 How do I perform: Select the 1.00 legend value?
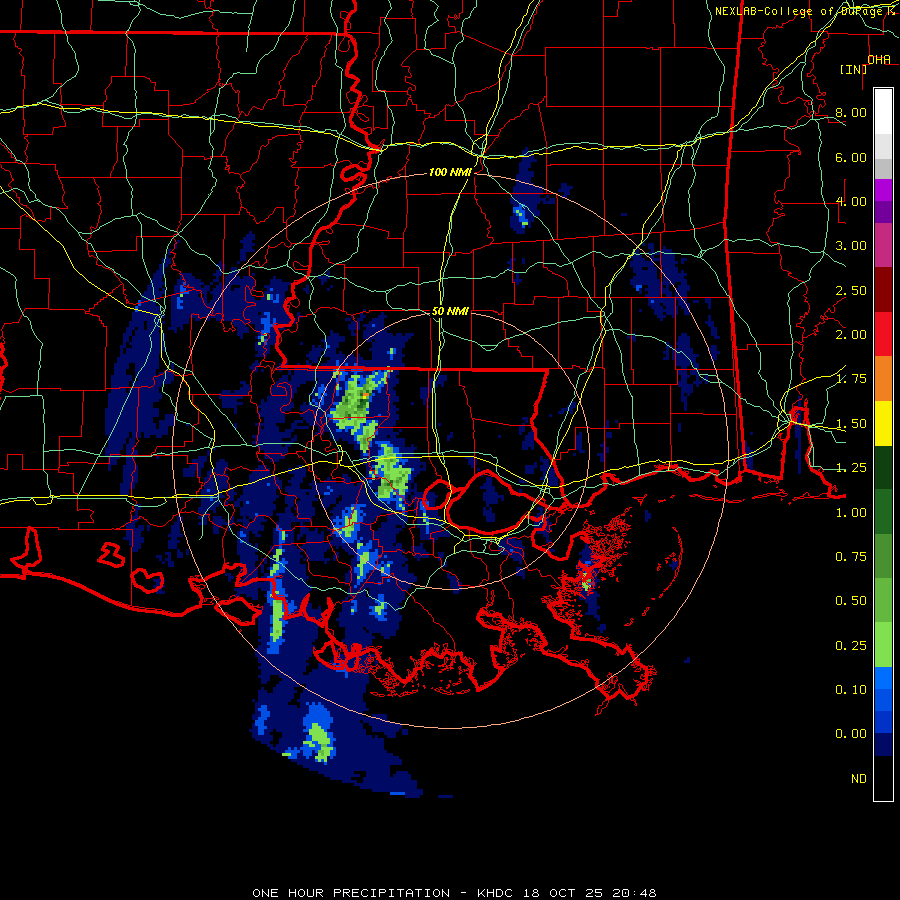point(851,513)
